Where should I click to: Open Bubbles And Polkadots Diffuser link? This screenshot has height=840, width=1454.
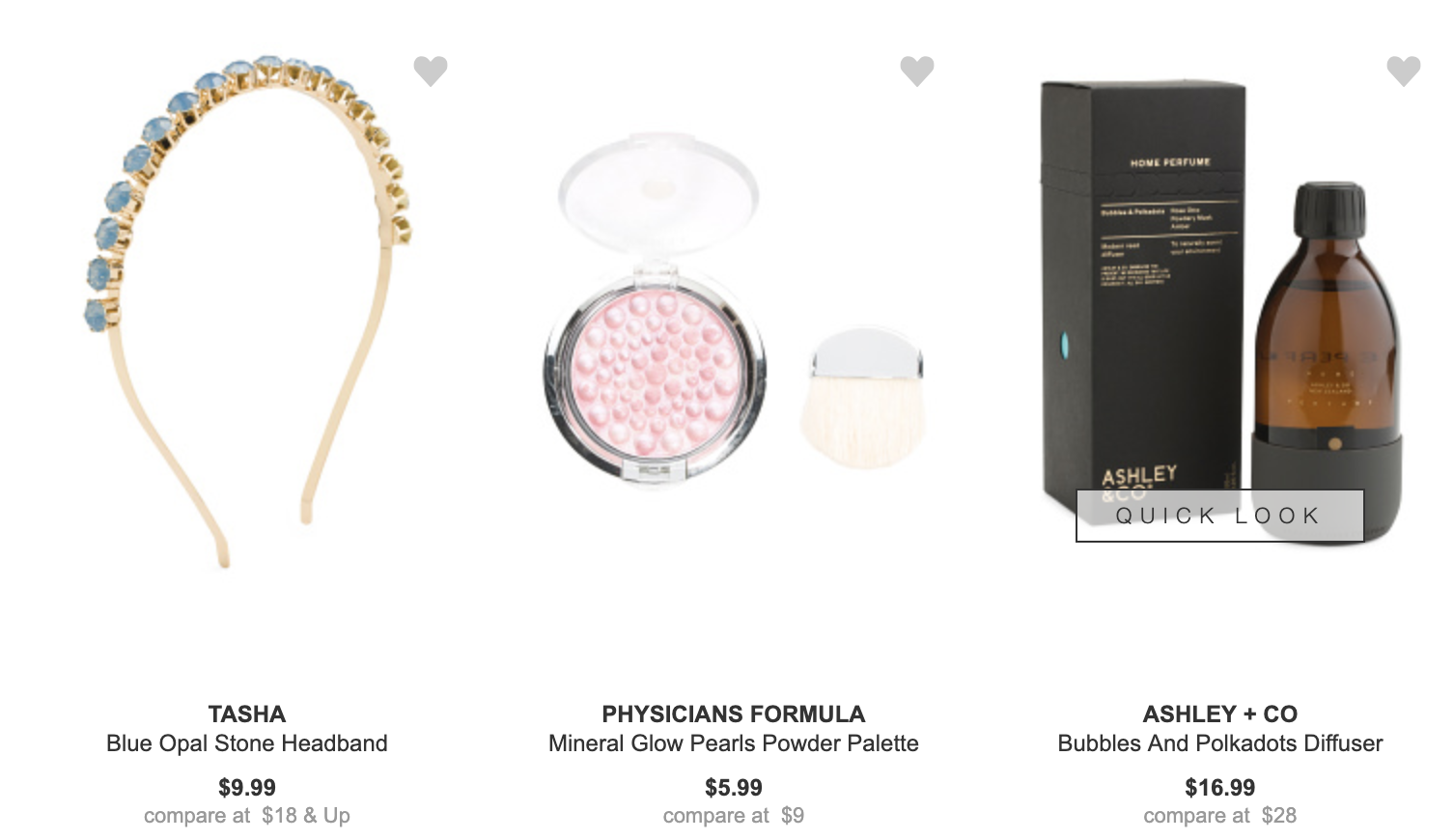coord(1220,743)
